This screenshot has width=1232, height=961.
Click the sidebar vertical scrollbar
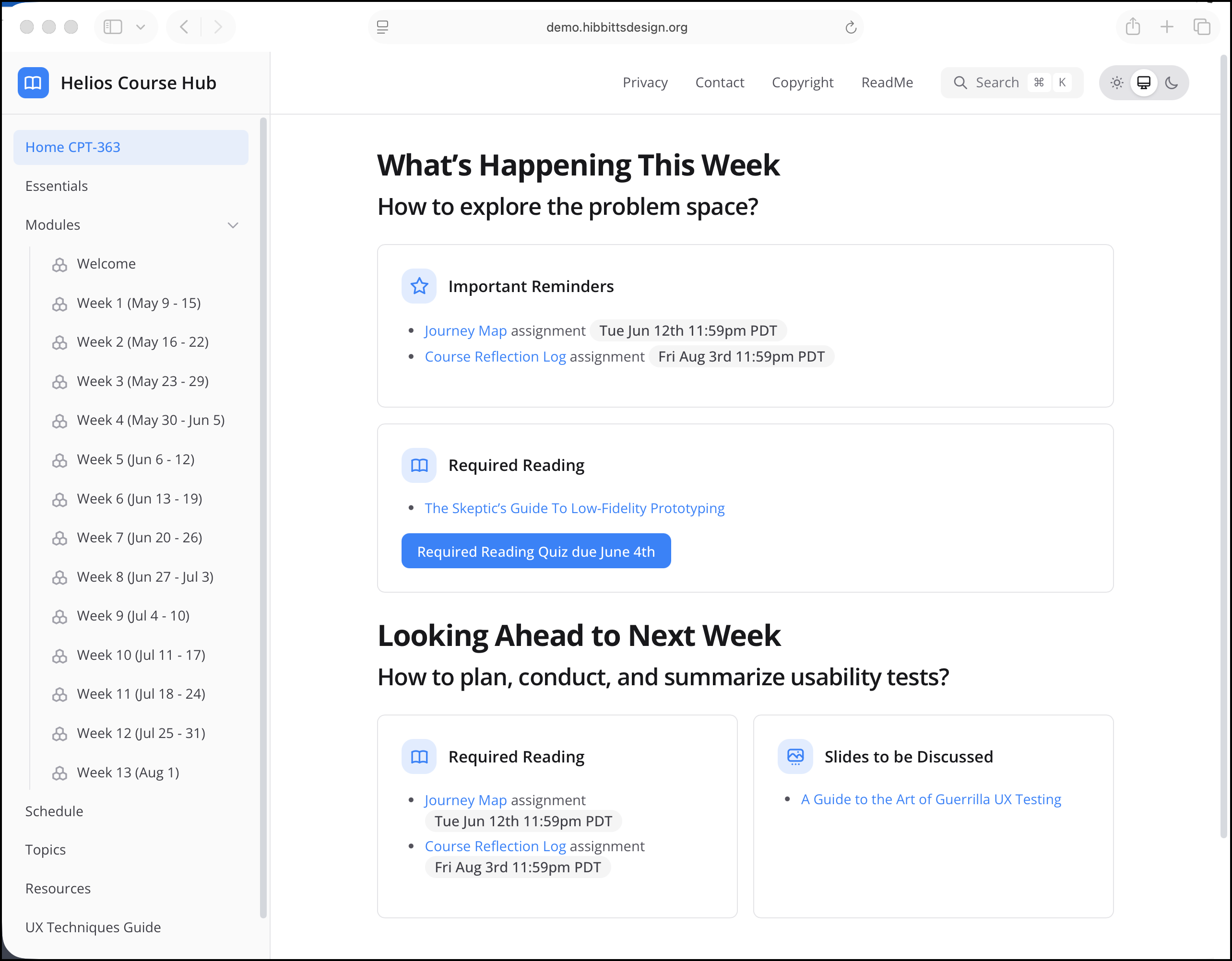click(x=263, y=507)
